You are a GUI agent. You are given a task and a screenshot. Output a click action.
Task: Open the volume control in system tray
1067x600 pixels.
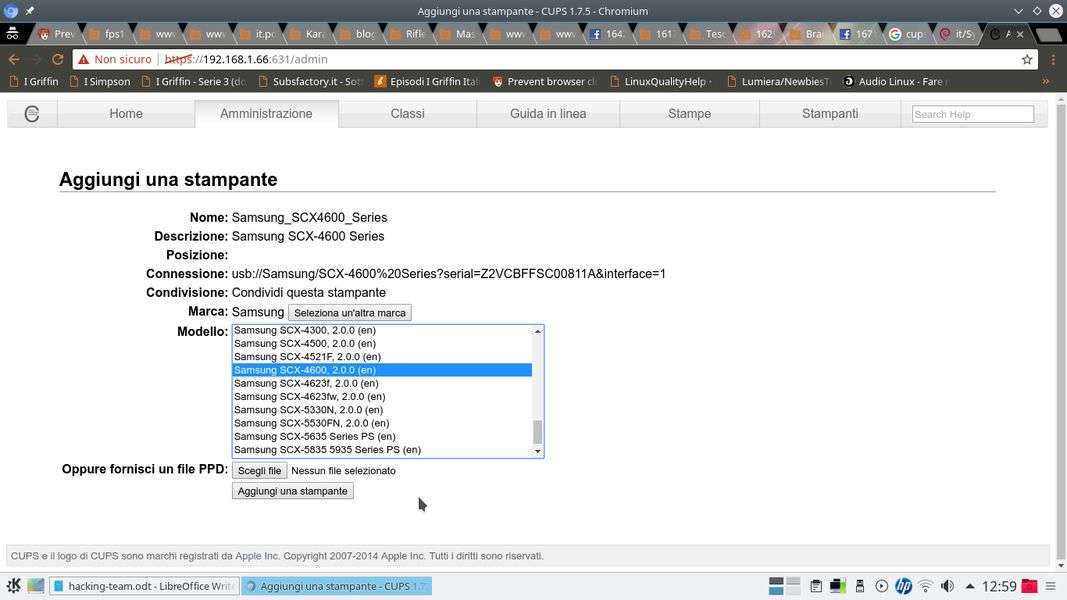coord(947,586)
